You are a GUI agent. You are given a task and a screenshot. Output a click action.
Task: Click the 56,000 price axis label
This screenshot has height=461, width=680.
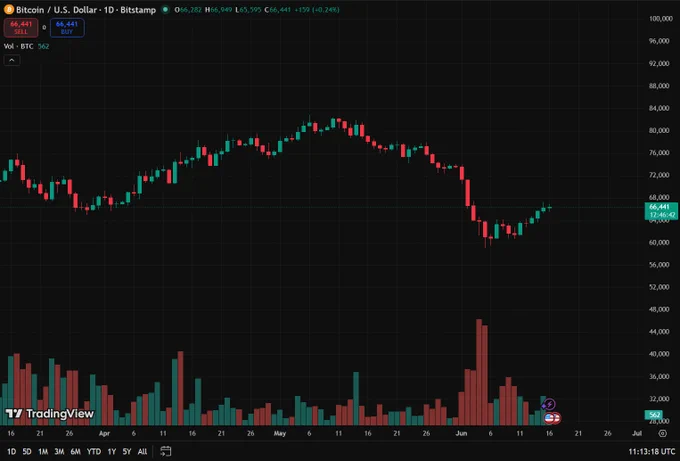pos(659,265)
